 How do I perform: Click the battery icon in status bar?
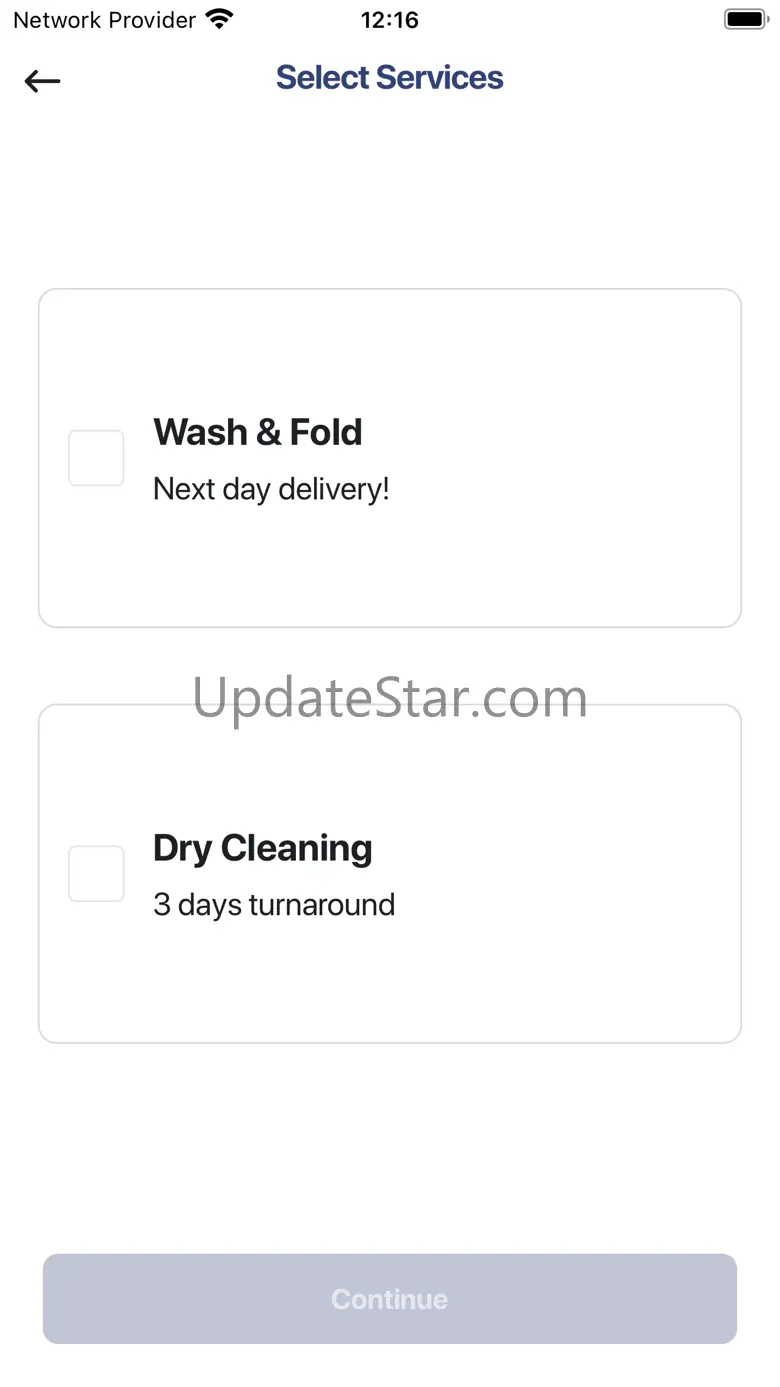pos(745,19)
